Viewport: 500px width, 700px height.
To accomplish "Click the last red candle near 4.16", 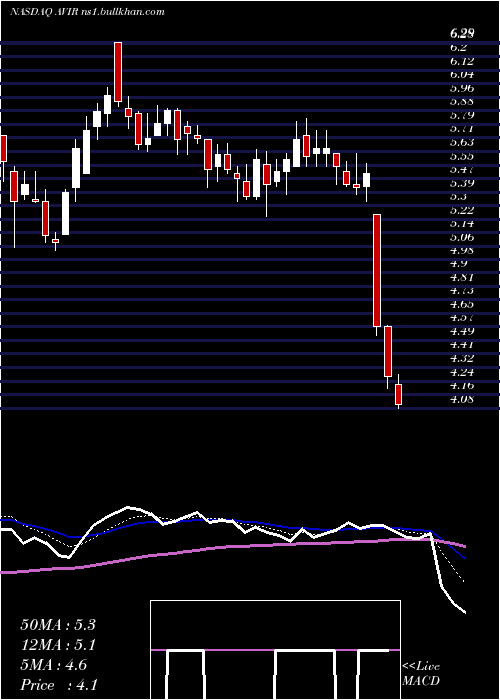I will [x=398, y=394].
